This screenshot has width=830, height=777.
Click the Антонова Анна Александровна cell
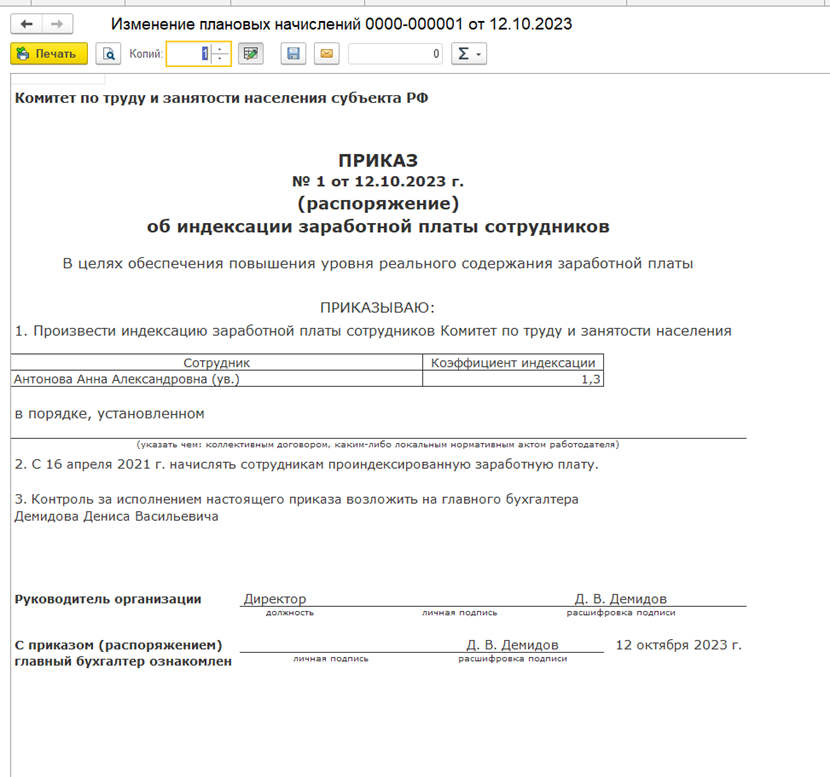[x=216, y=378]
